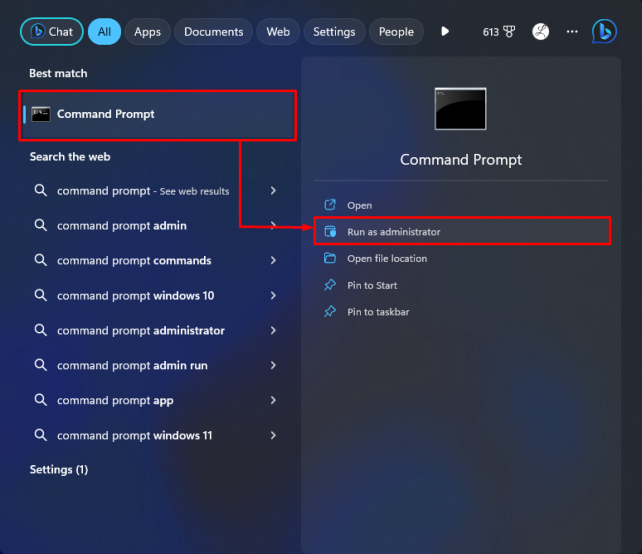Expand chevron next to 'command prompt administrator'

pos(273,330)
